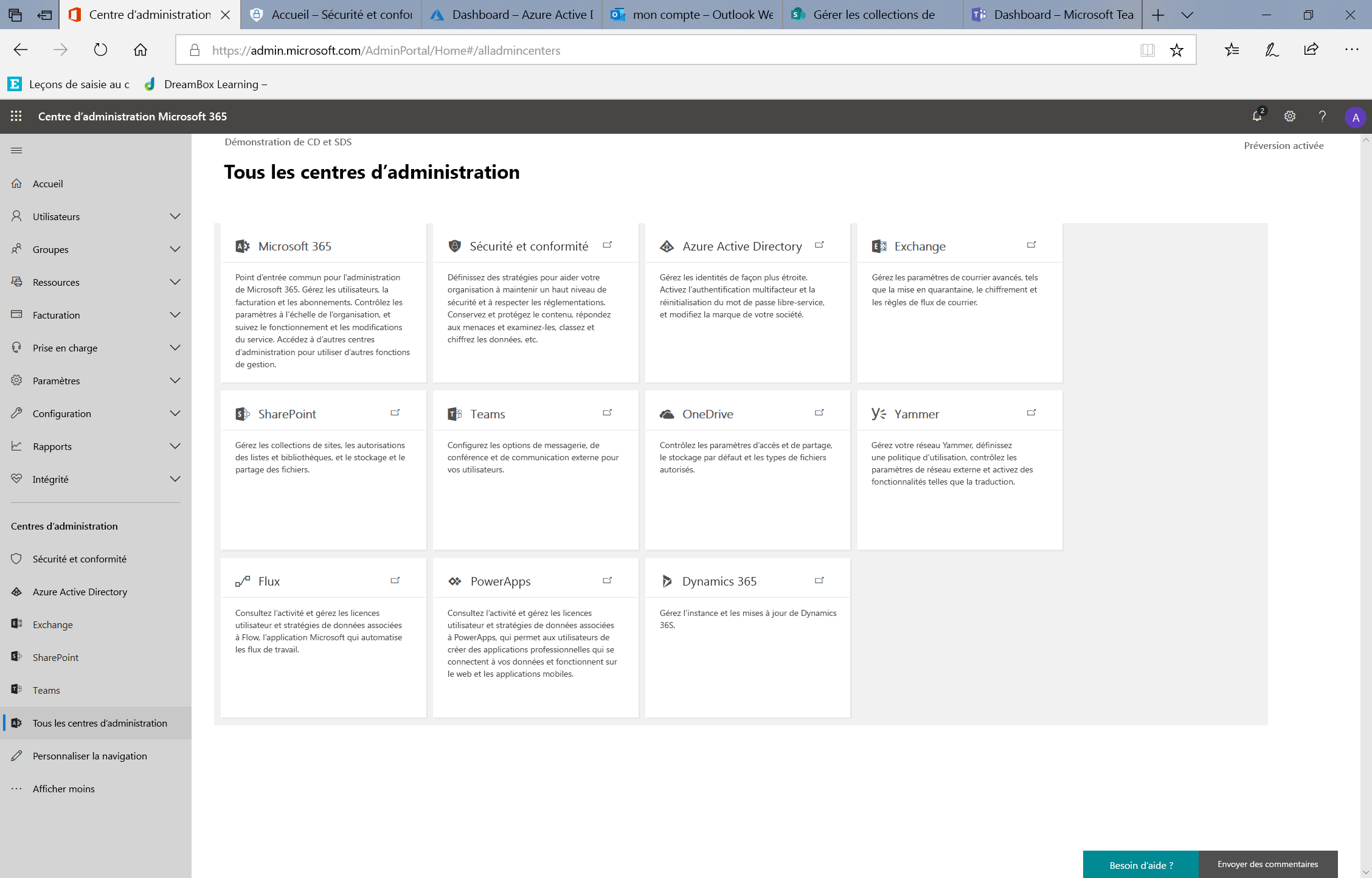This screenshot has height=878, width=1372.
Task: Open OneDrive card external link icon
Action: tap(819, 413)
